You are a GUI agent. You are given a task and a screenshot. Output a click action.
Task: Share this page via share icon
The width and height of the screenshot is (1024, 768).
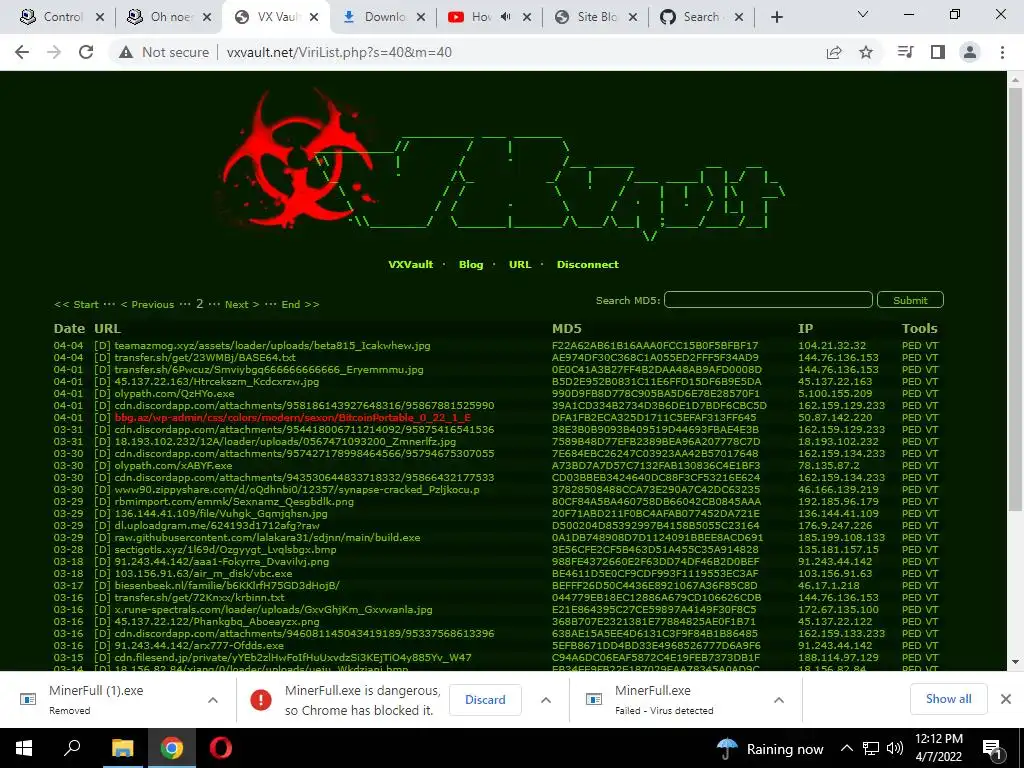tap(834, 52)
